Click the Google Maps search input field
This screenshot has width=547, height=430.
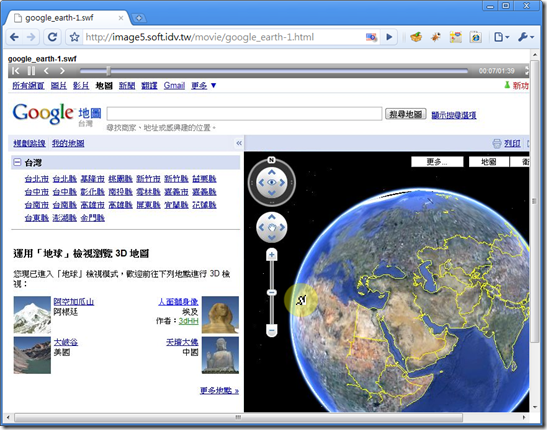[245, 114]
